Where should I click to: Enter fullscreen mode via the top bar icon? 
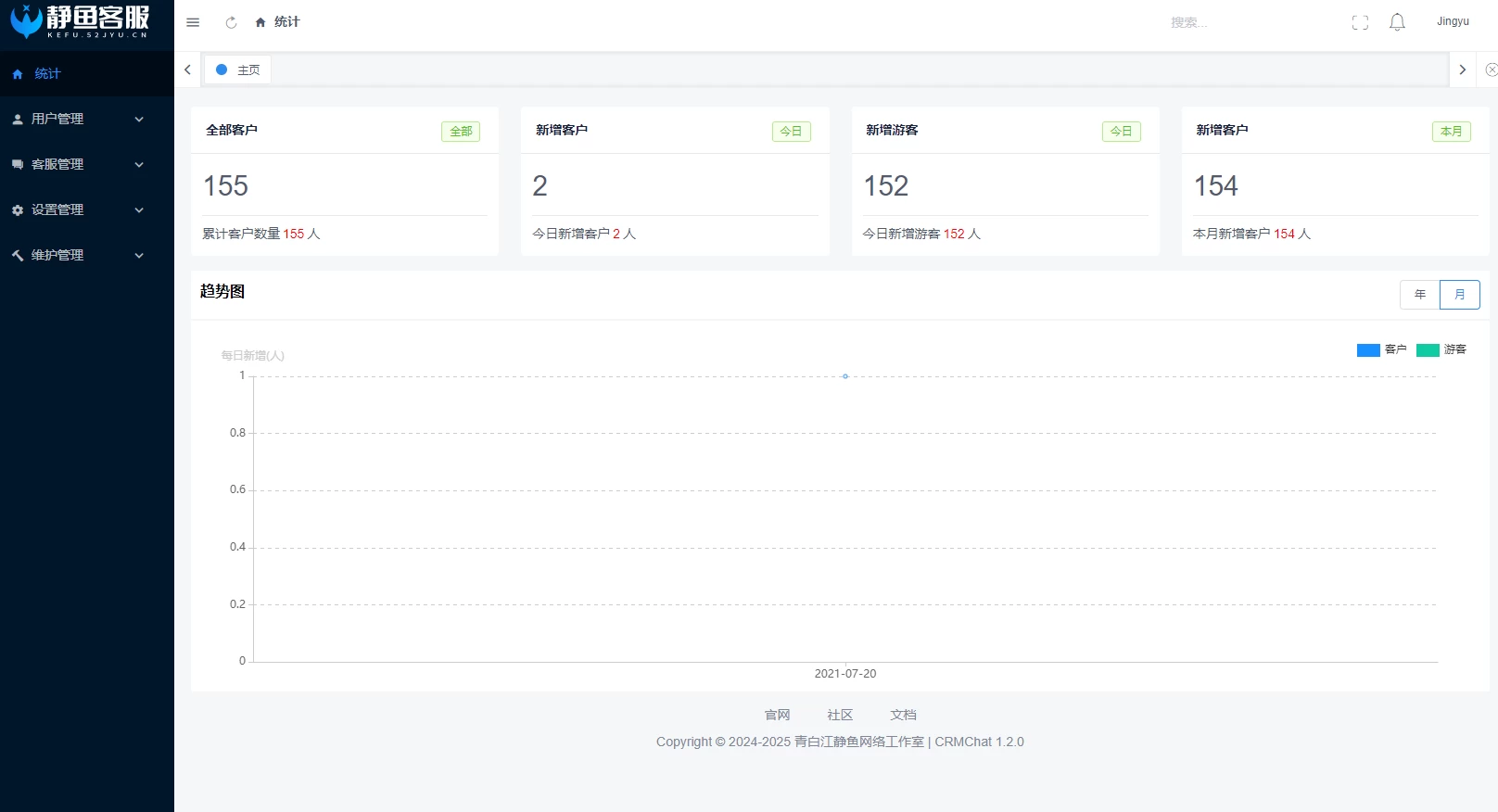coord(1360,22)
